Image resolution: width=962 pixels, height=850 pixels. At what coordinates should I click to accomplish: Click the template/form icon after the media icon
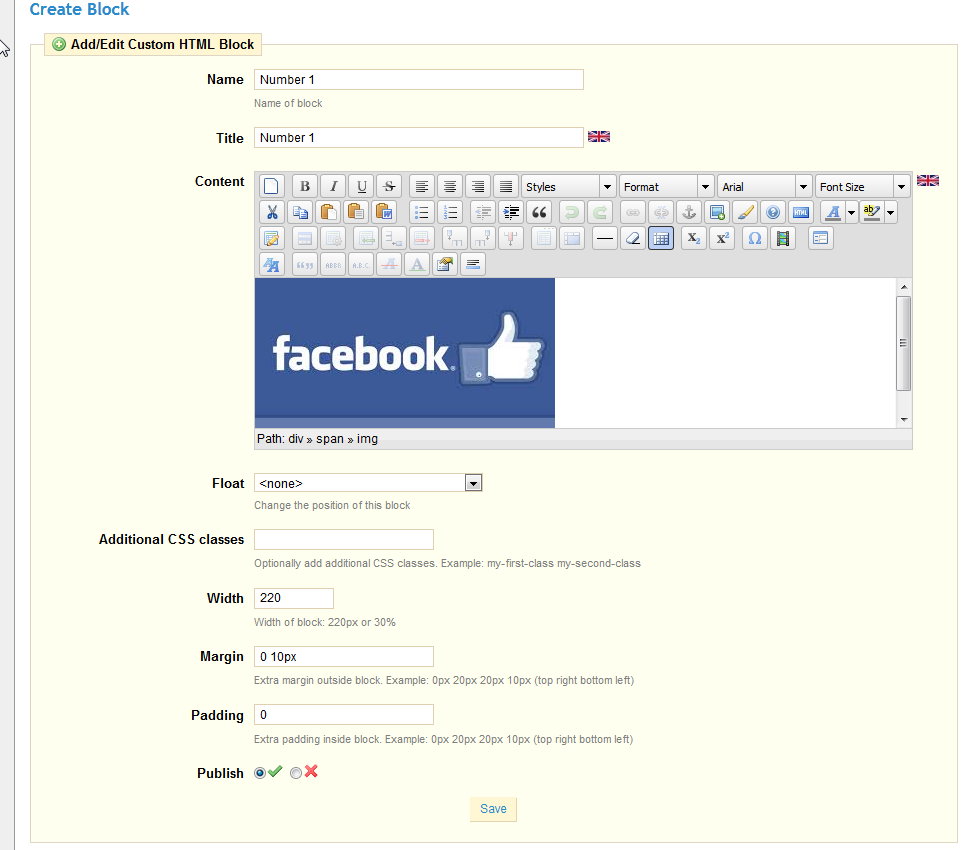click(820, 238)
